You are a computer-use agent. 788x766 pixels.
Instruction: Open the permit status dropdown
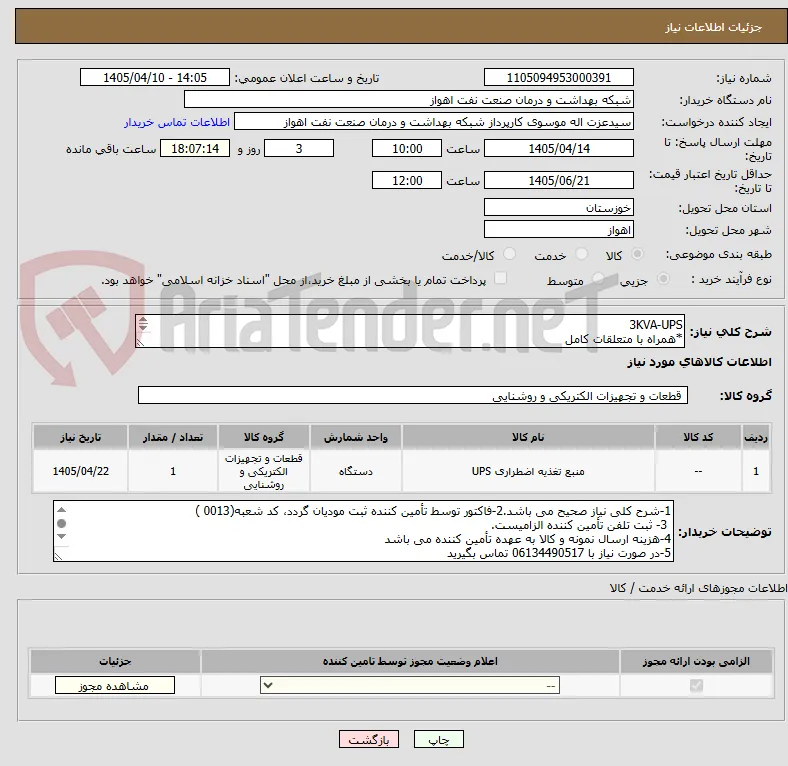coord(410,686)
